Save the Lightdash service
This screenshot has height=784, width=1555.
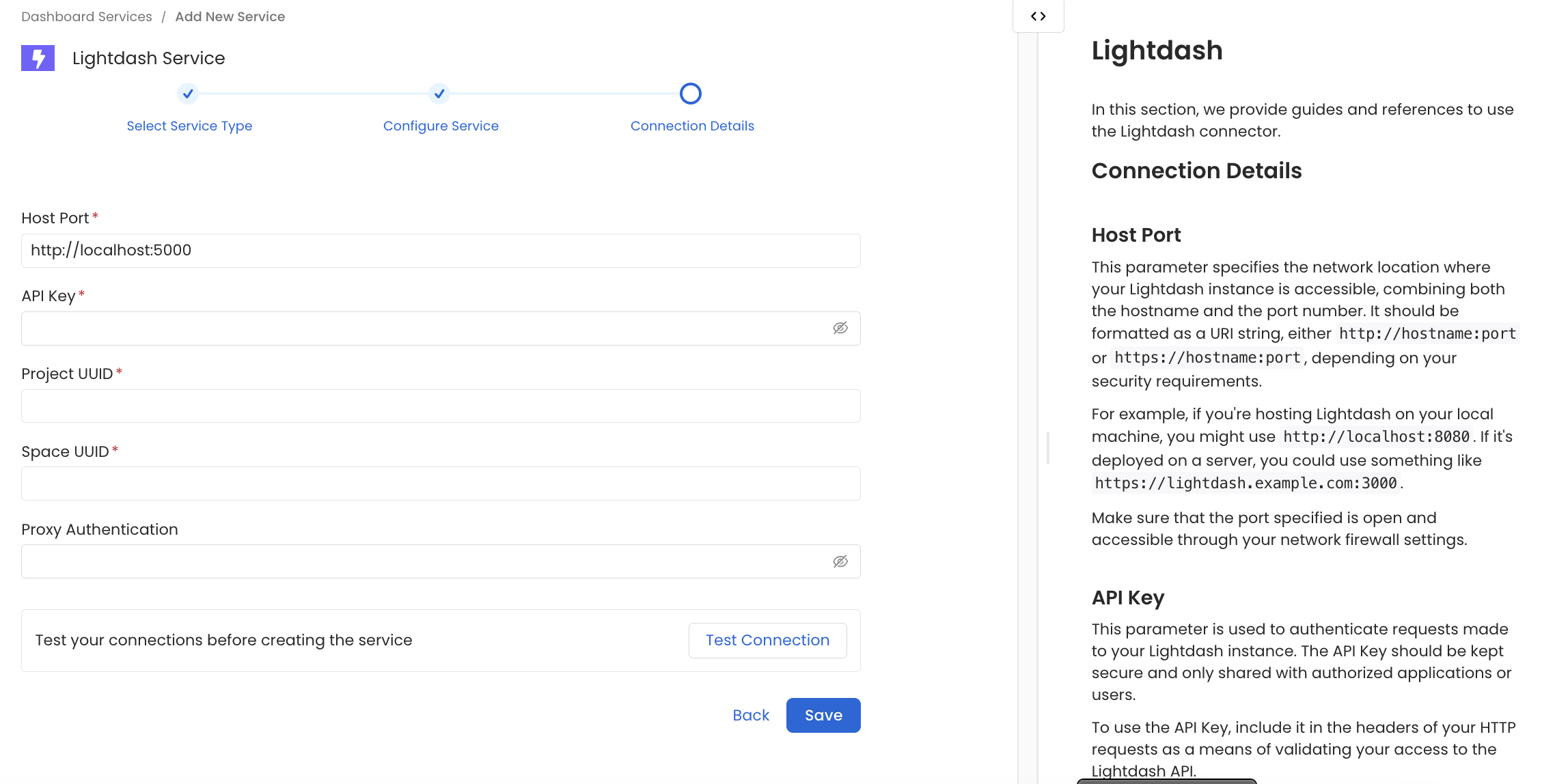(823, 715)
